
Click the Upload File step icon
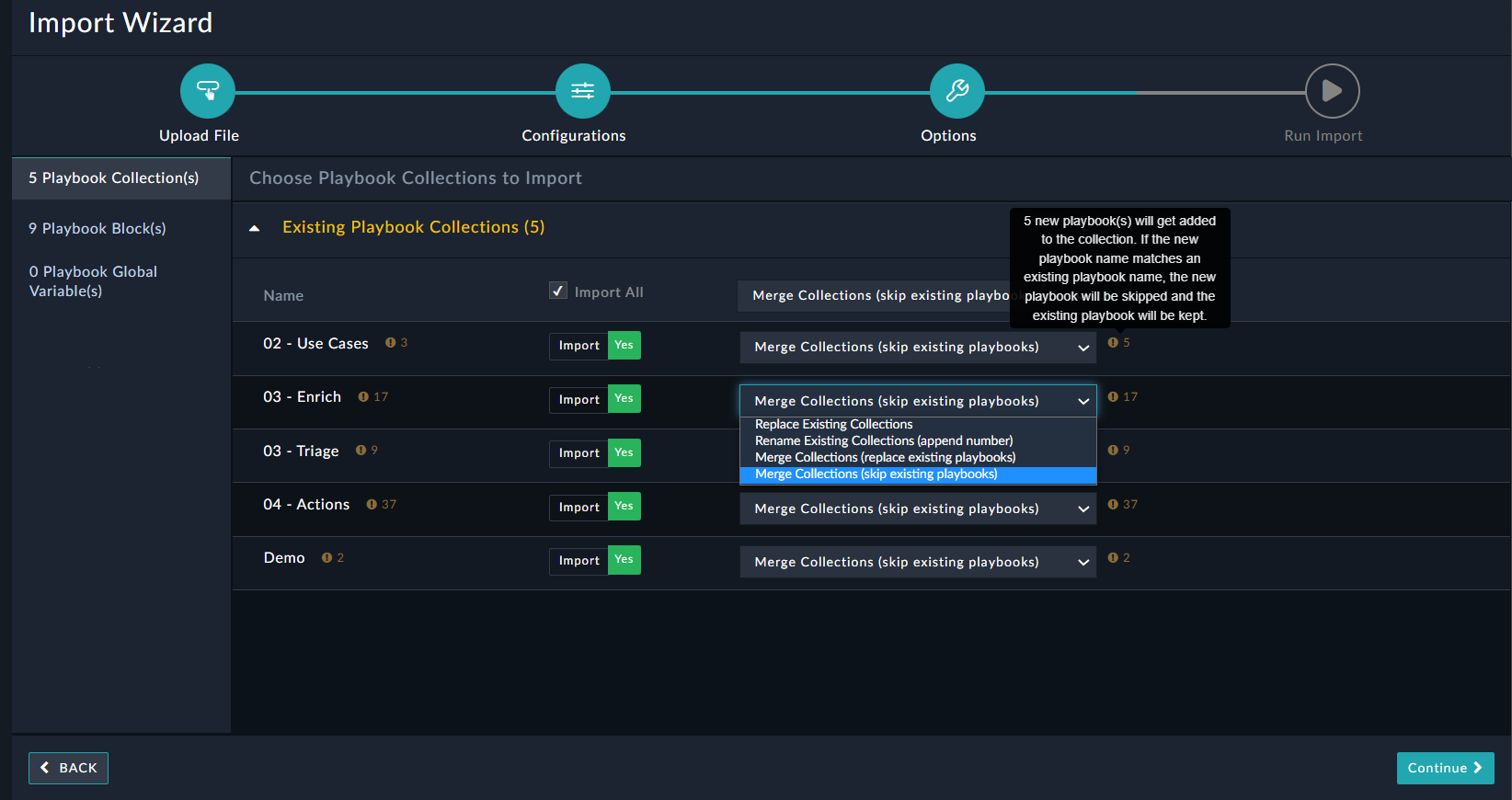(208, 91)
